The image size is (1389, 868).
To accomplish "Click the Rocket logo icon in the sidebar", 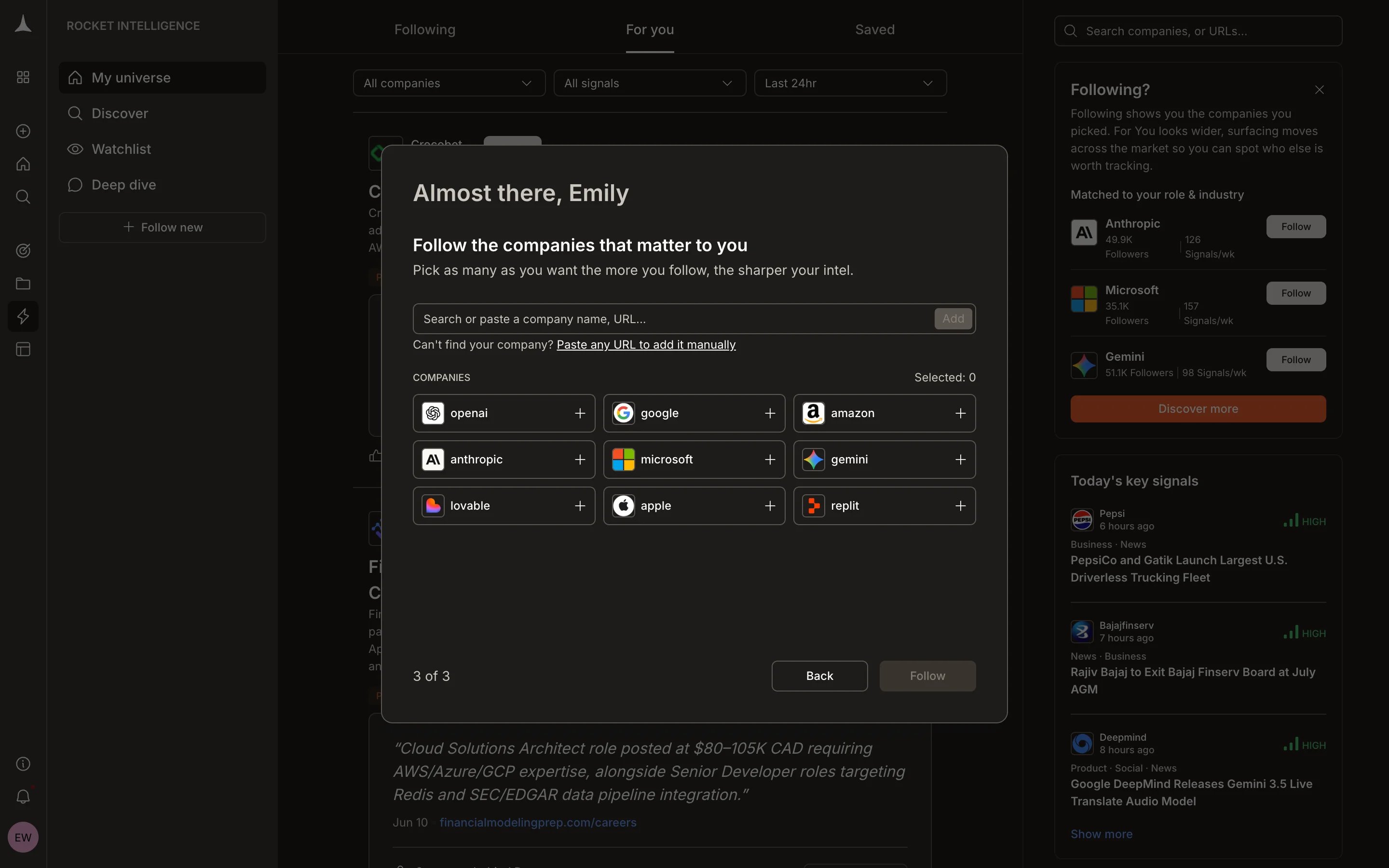I will tap(23, 24).
